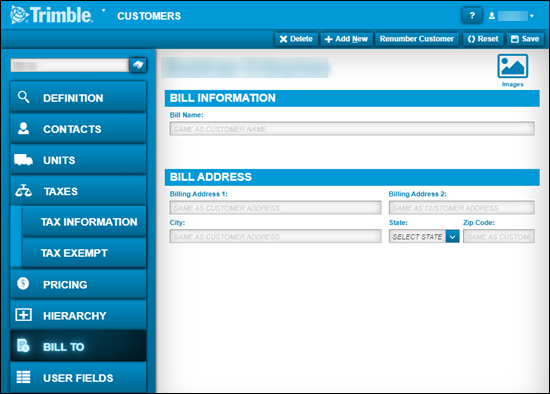Open the Hierarchy section

(x=78, y=315)
